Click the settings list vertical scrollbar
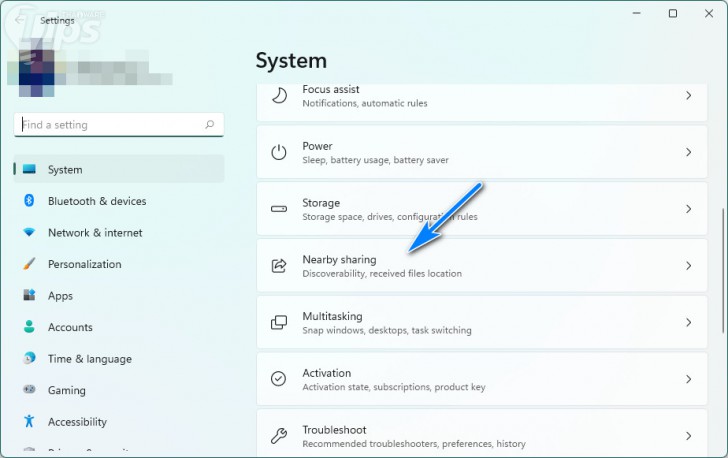Image resolution: width=728 pixels, height=458 pixels. (x=723, y=270)
